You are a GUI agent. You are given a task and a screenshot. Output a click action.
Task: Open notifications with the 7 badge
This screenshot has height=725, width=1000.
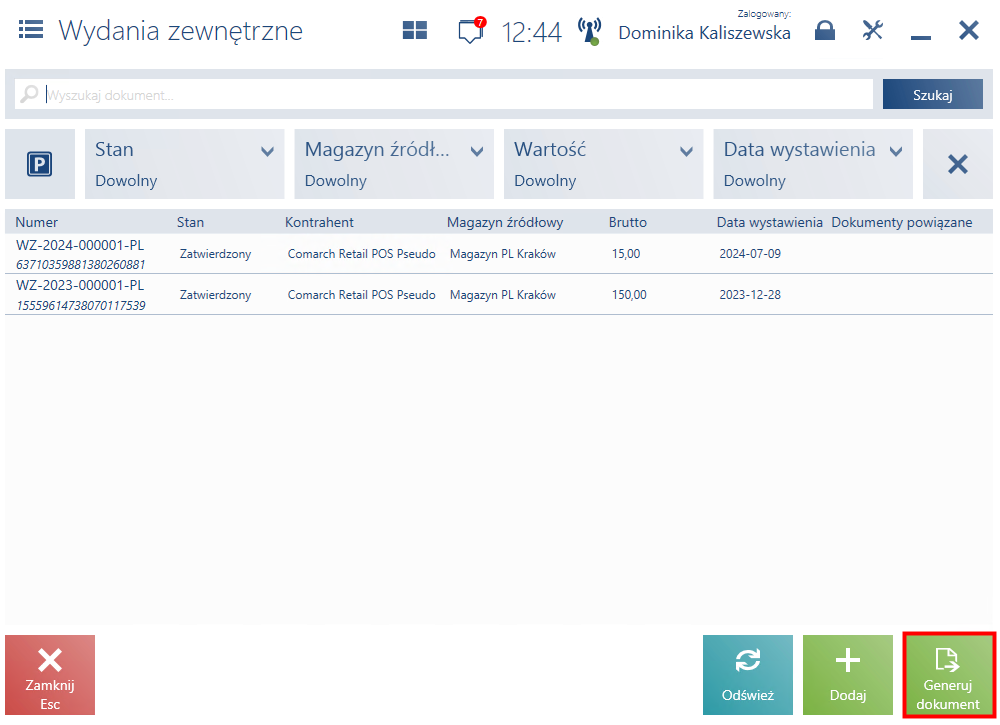pyautogui.click(x=472, y=30)
